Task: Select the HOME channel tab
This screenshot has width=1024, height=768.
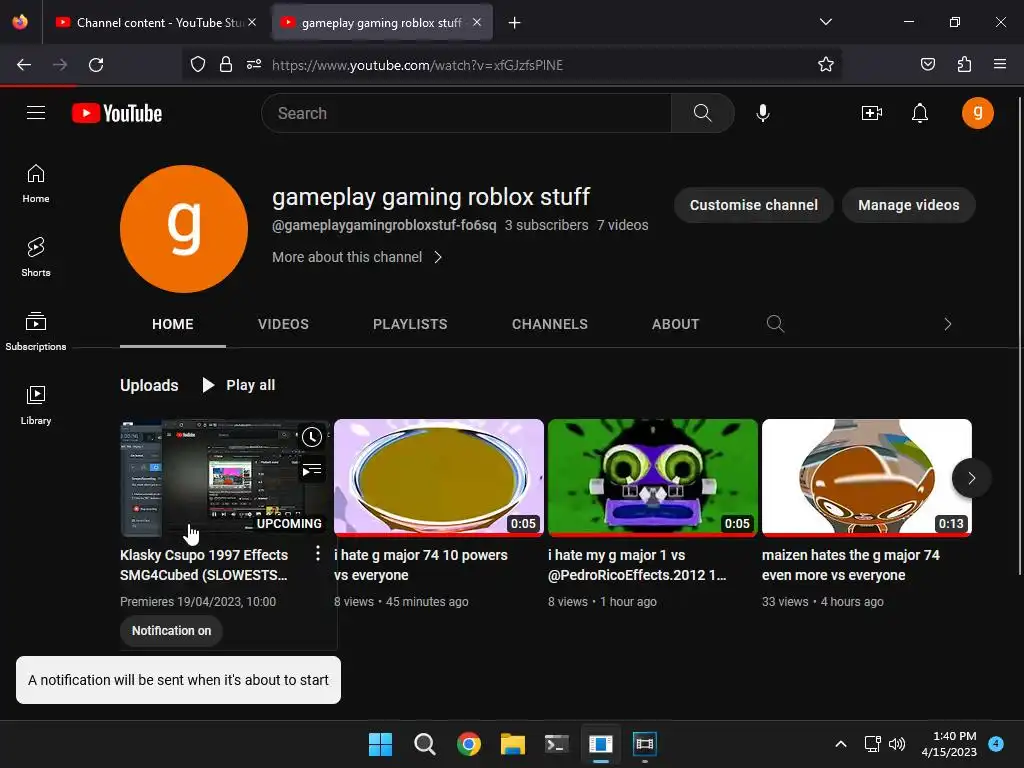Action: coord(172,324)
